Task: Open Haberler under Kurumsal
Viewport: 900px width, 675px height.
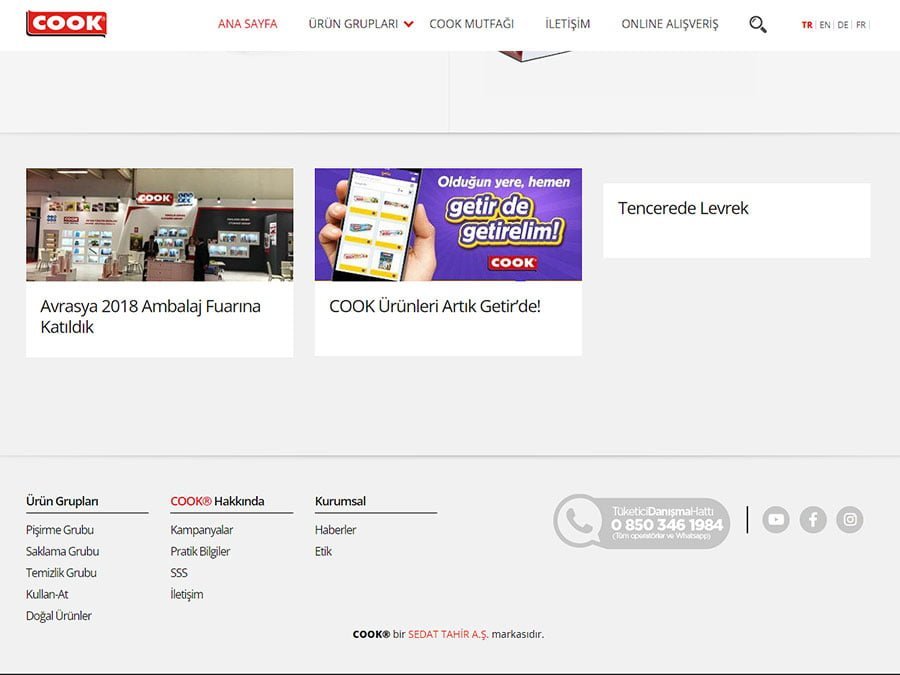Action: 335,530
